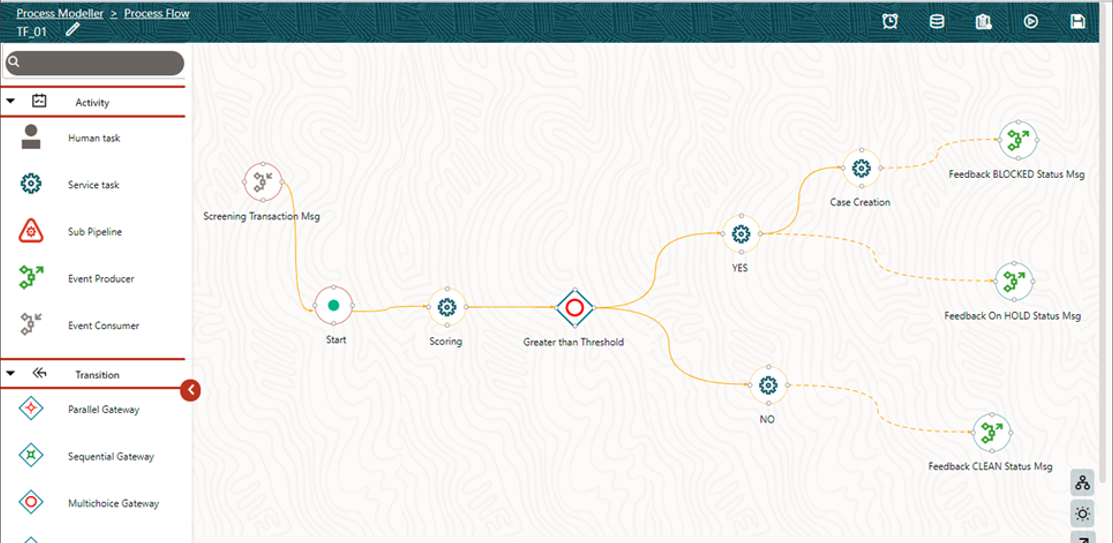1113x543 pixels.
Task: Select the Sequential Gateway palette icon
Action: click(31, 456)
